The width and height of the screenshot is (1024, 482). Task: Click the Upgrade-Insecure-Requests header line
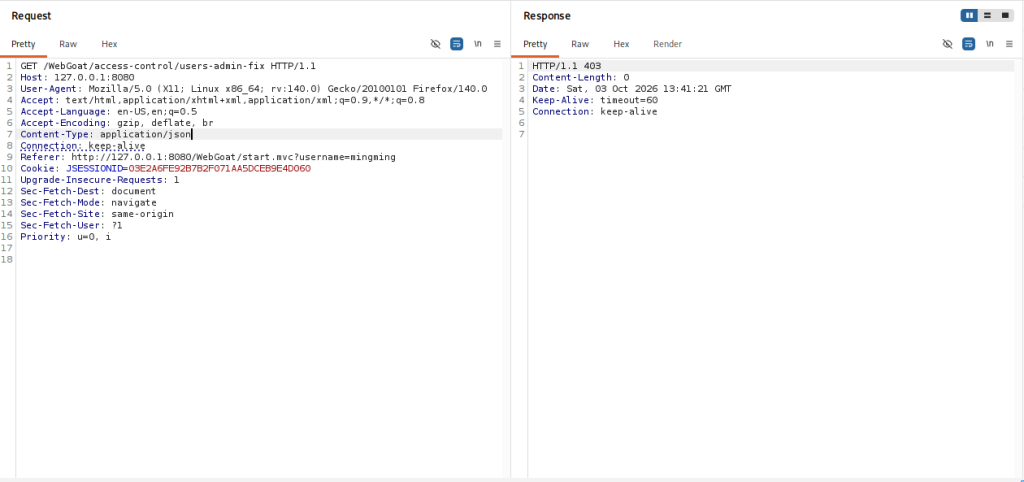[100, 180]
